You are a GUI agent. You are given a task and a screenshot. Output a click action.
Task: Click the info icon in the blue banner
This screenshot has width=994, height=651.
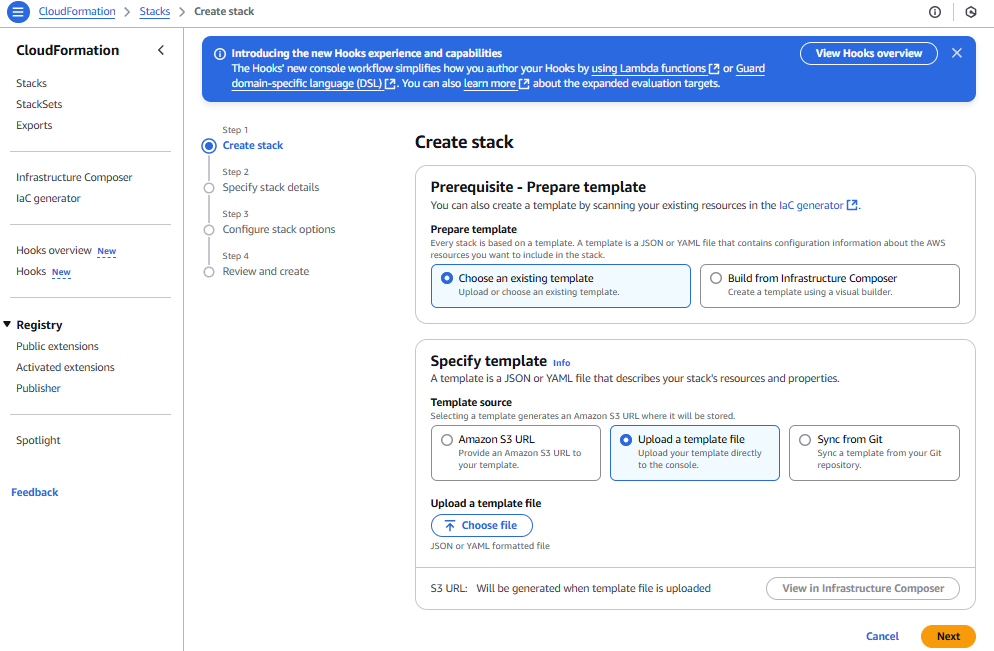coord(219,54)
